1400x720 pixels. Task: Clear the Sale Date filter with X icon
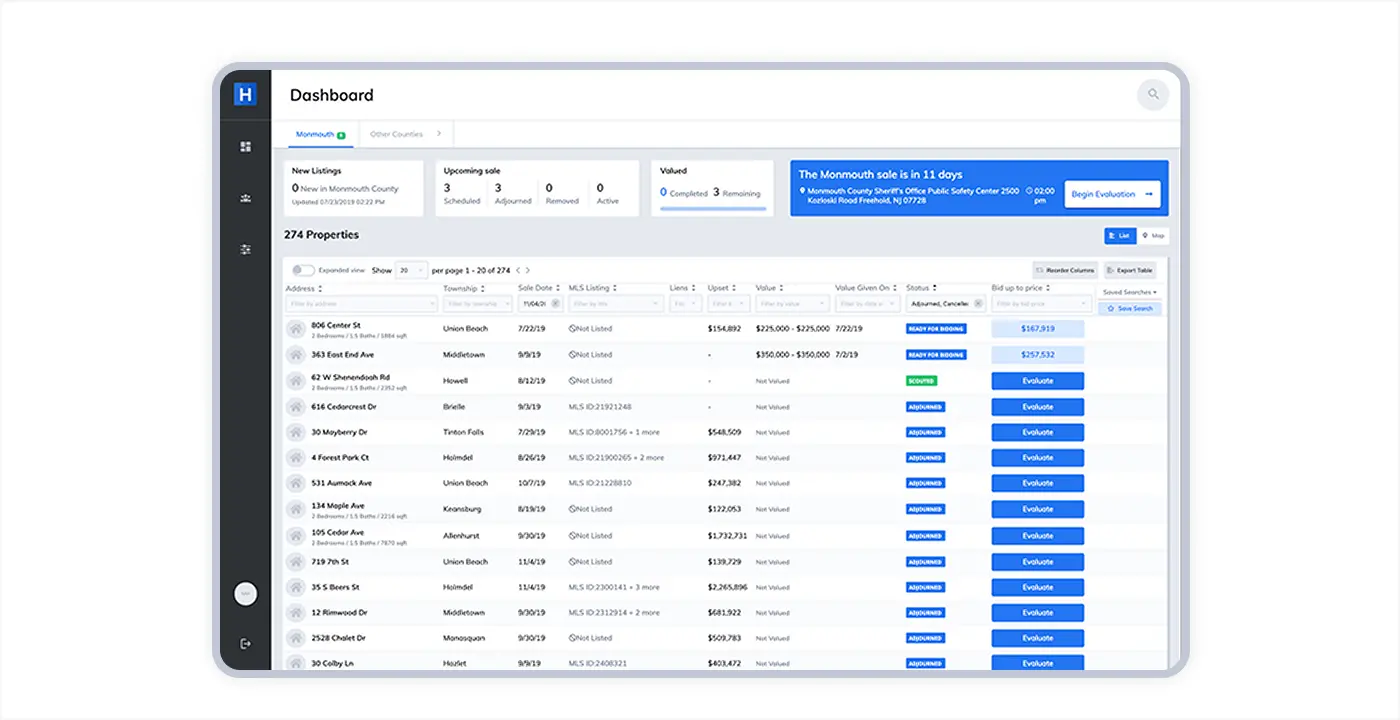pos(555,303)
